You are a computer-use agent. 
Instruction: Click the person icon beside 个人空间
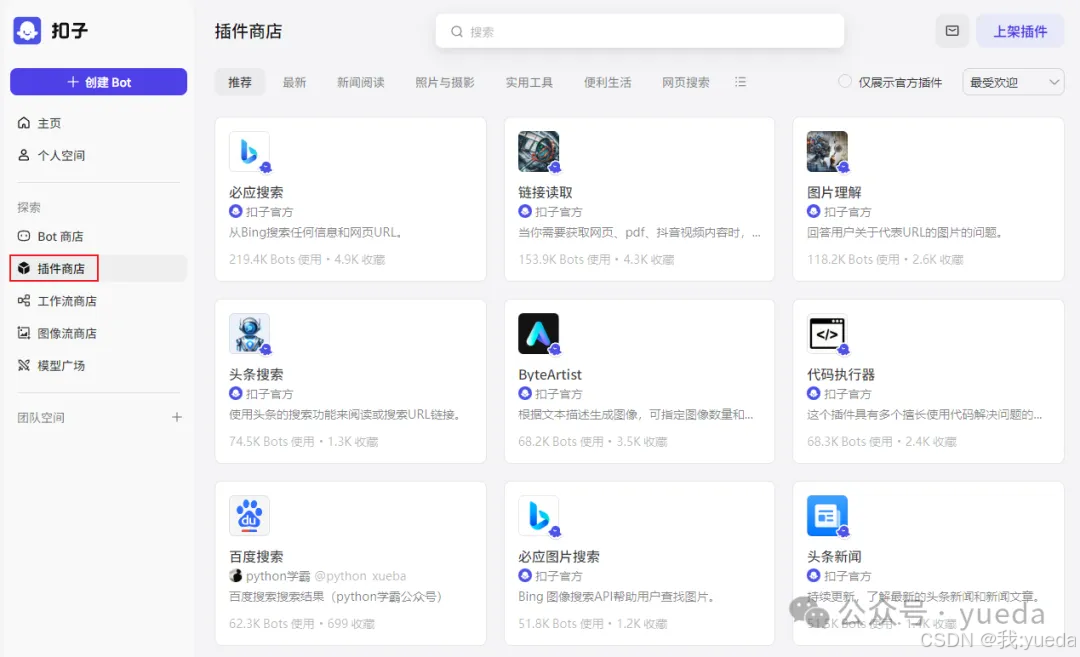(23, 155)
